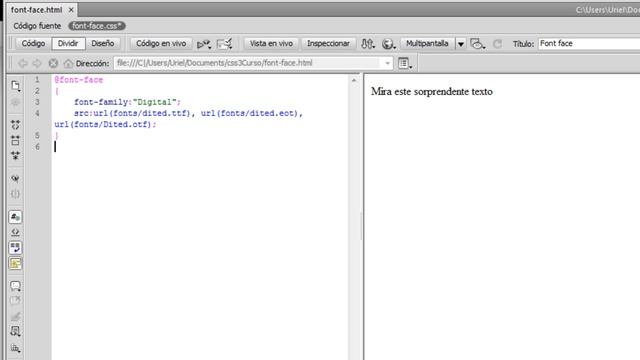Toggle line numbers display
Viewport: 640px width, 360px height.
[16, 217]
